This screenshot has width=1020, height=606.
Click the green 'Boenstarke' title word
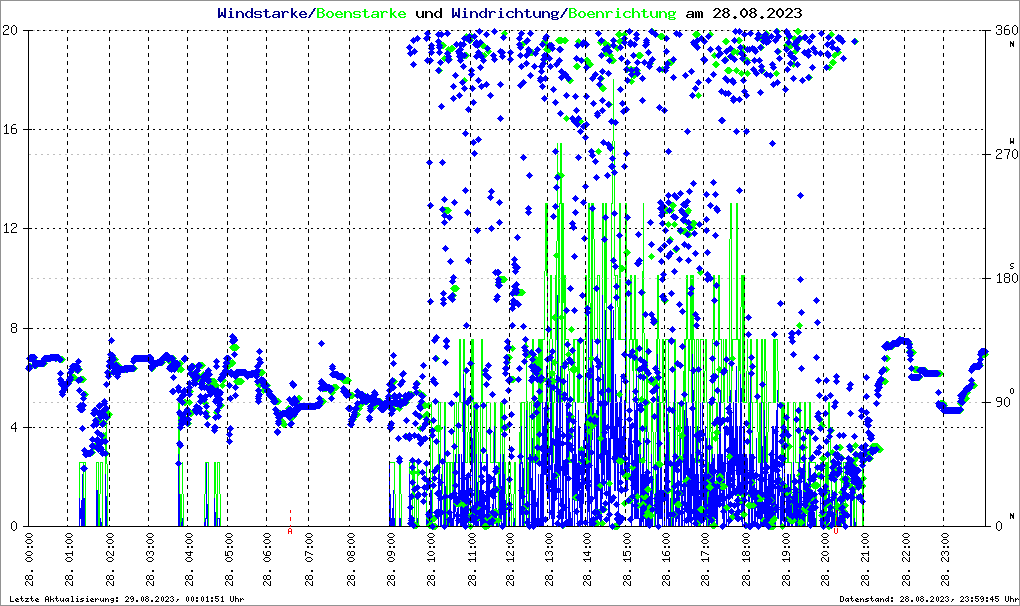click(x=361, y=13)
